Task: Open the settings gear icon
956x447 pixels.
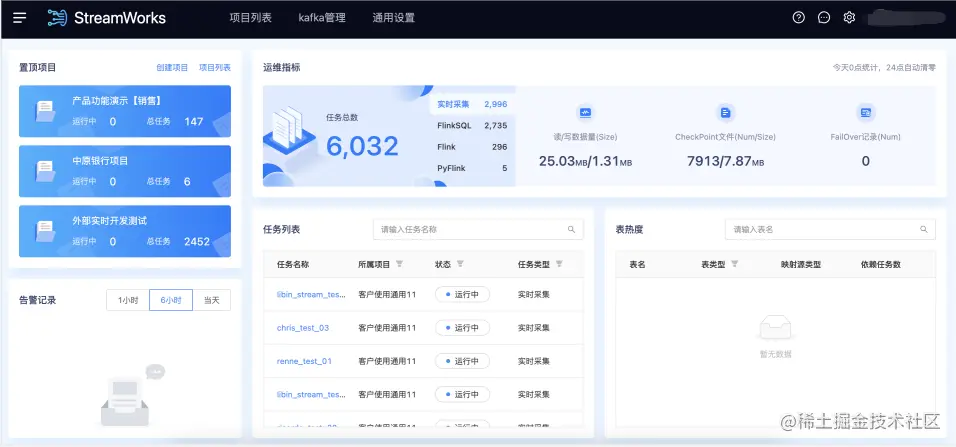Action: pos(849,18)
